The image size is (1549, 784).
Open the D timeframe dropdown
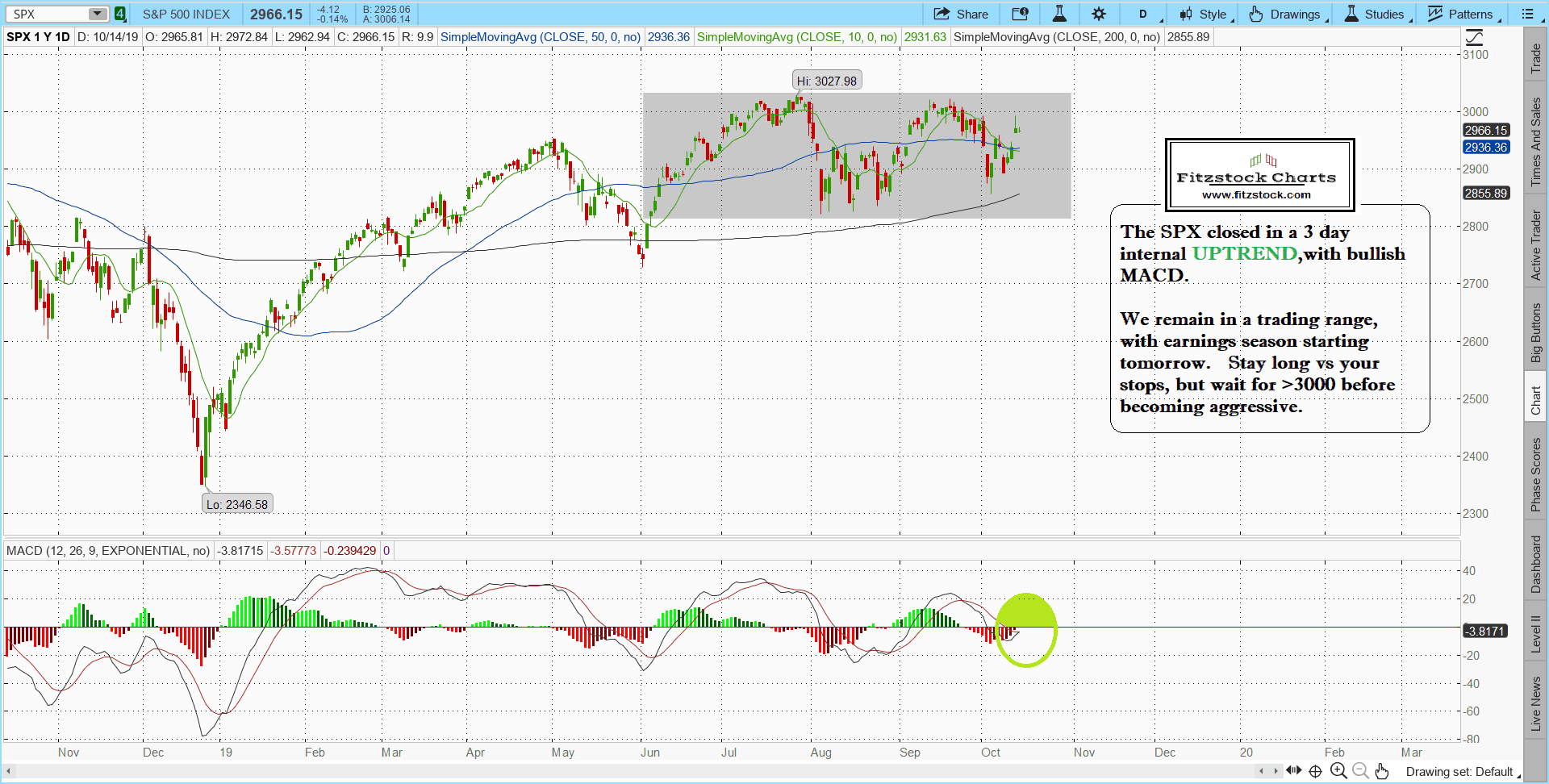1144,14
